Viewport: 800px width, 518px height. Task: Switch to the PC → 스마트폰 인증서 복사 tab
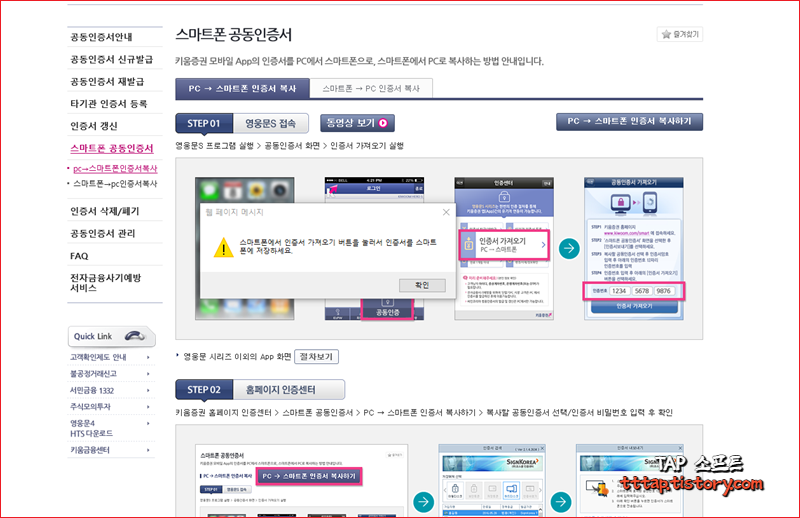(242, 88)
